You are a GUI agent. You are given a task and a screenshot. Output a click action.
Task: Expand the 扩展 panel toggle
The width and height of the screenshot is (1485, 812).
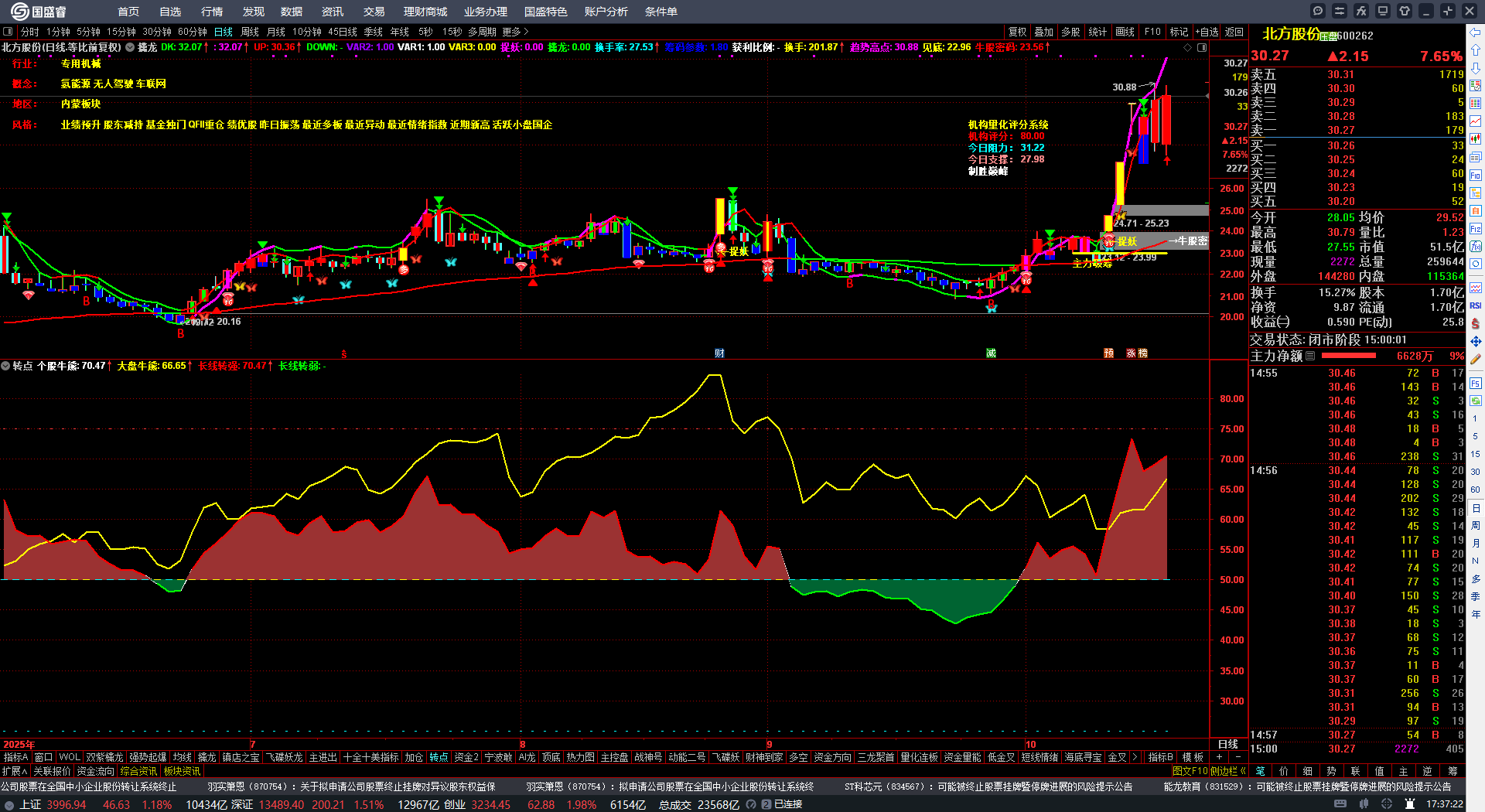[15, 770]
